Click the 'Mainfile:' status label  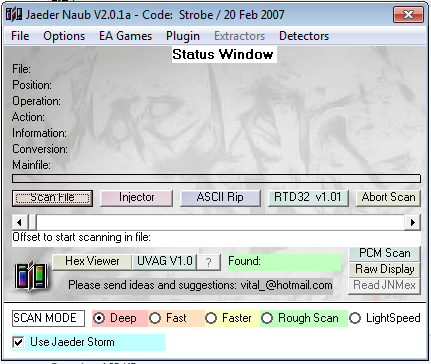pyautogui.click(x=31, y=165)
